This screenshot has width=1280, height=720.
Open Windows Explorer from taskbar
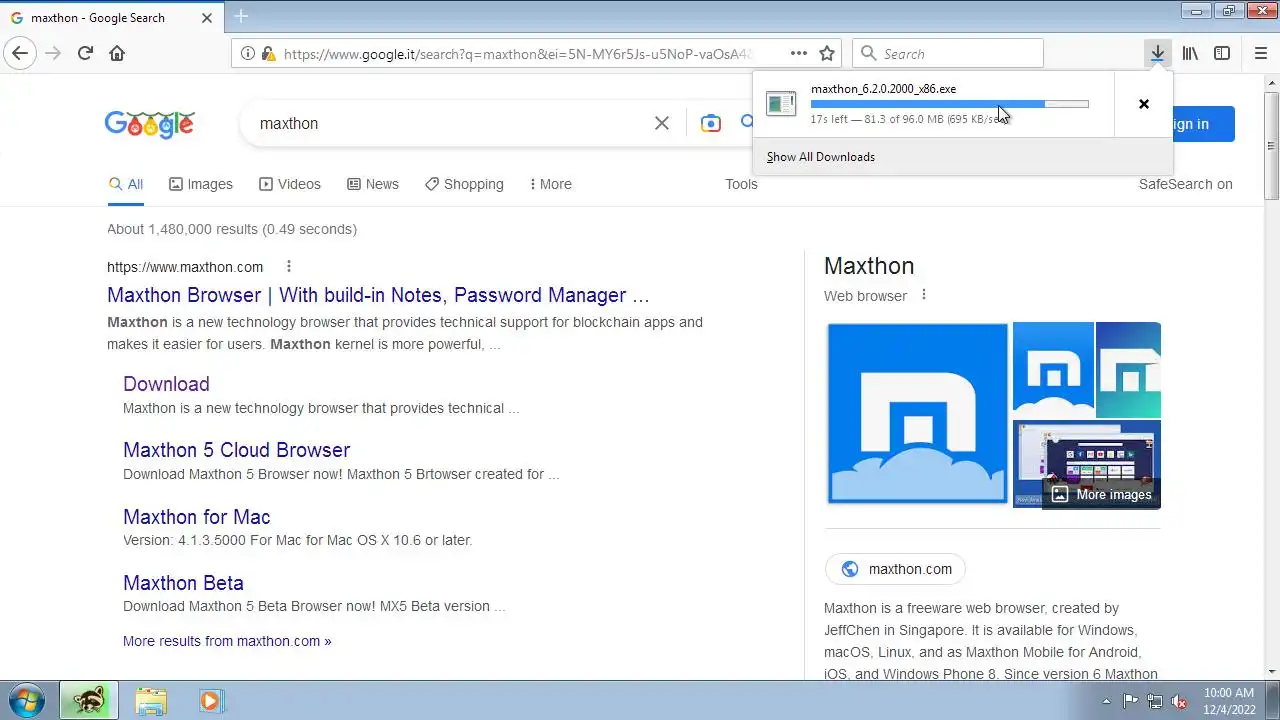click(151, 701)
